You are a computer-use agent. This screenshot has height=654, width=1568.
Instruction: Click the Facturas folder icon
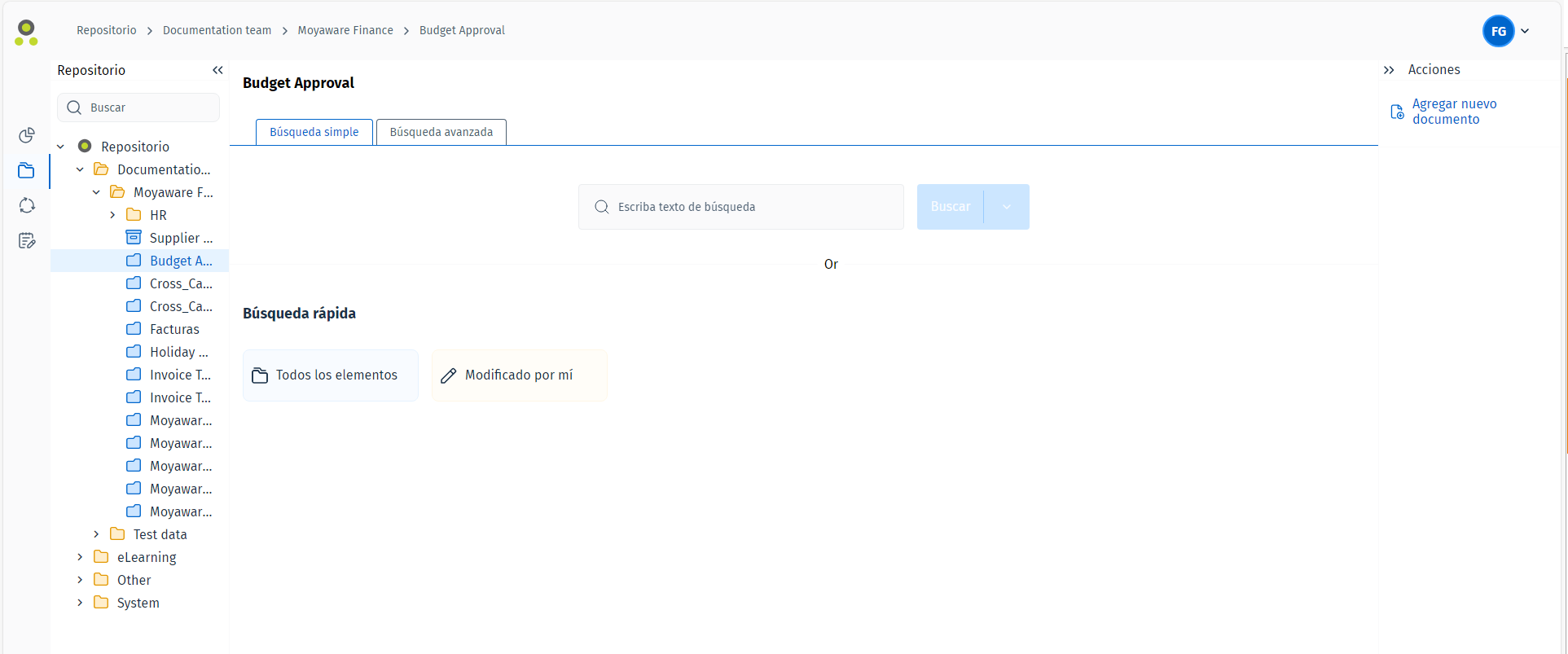134,328
